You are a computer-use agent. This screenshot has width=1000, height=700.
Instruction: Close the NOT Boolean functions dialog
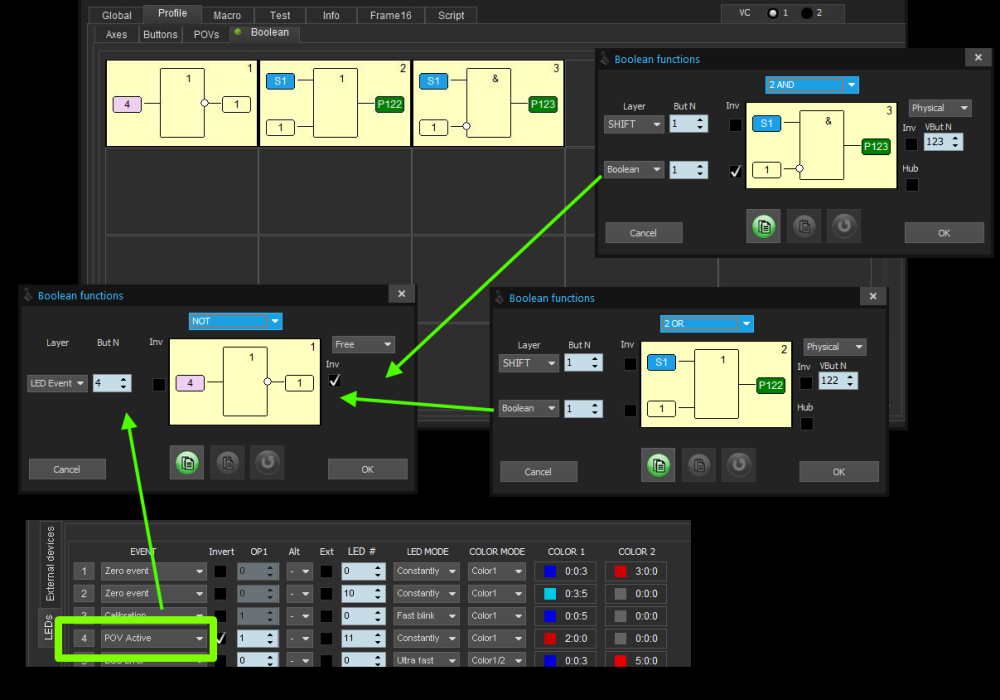coord(402,294)
